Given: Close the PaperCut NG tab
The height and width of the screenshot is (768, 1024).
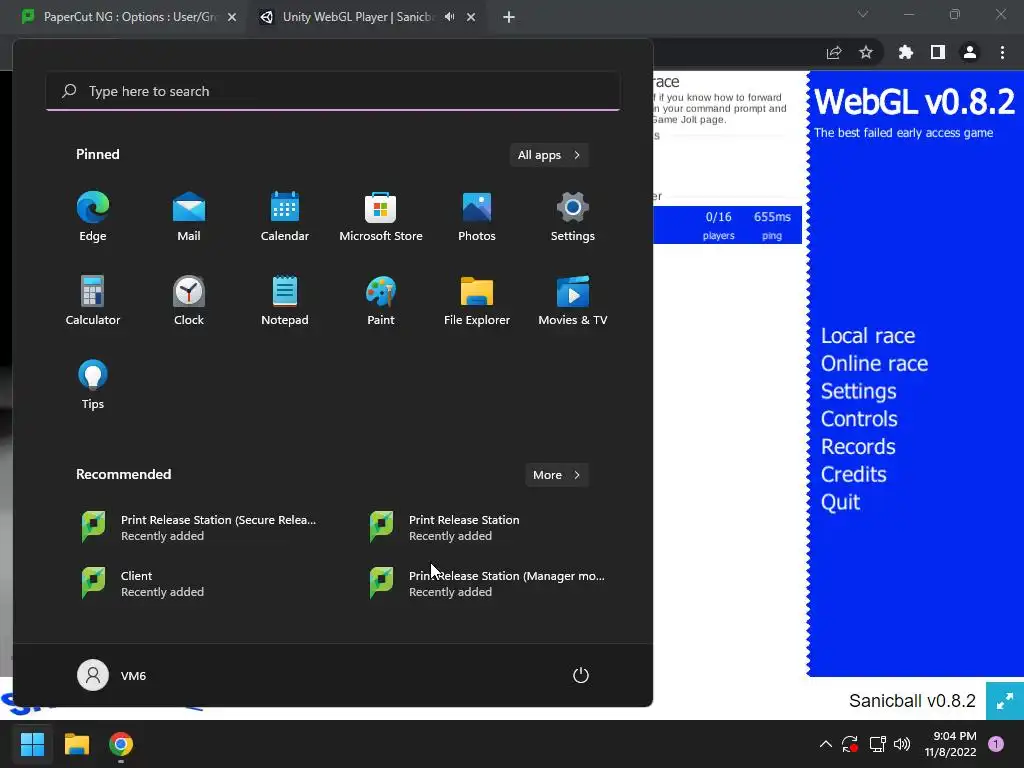Looking at the screenshot, I should tap(232, 17).
